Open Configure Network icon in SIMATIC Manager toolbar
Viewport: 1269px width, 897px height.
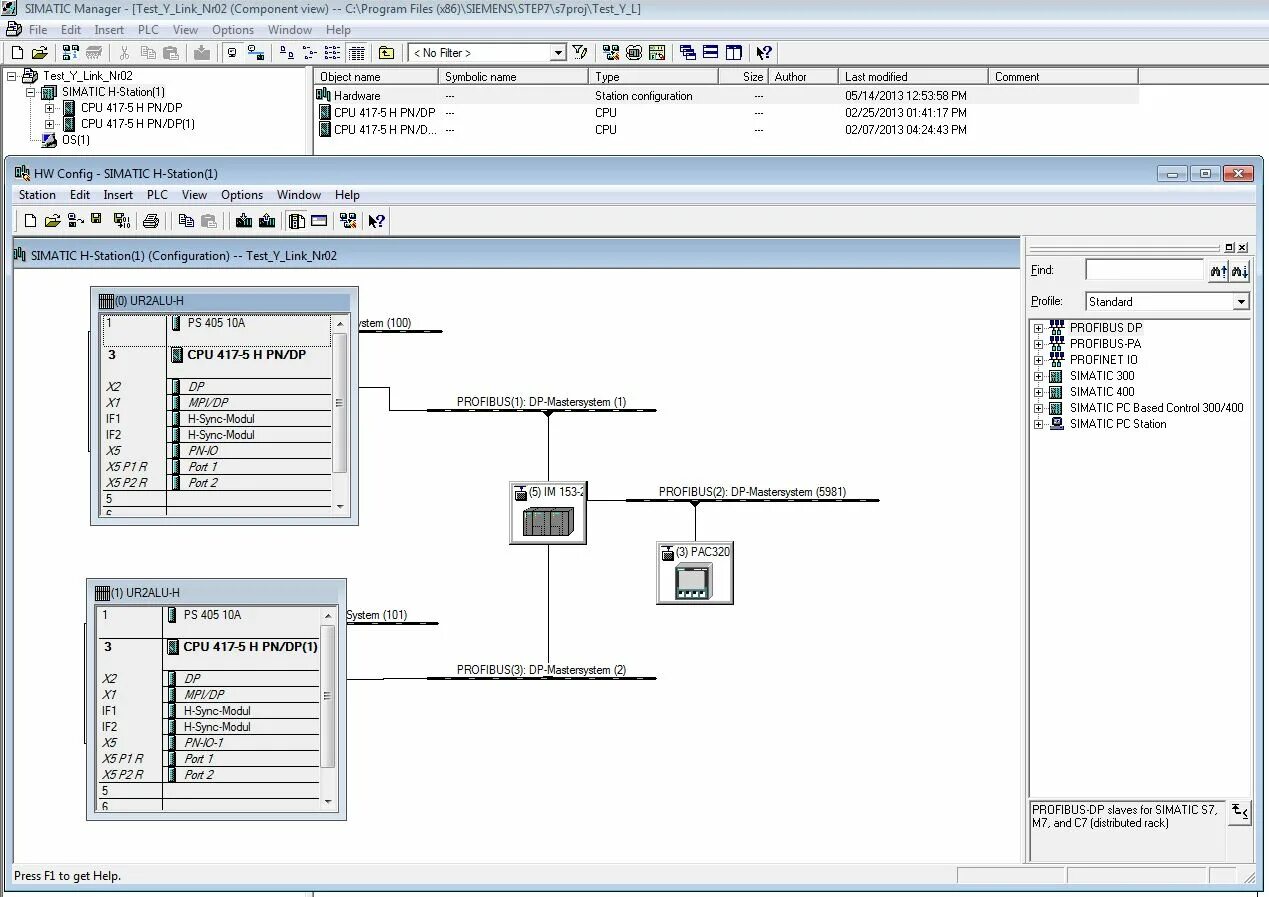(x=611, y=52)
